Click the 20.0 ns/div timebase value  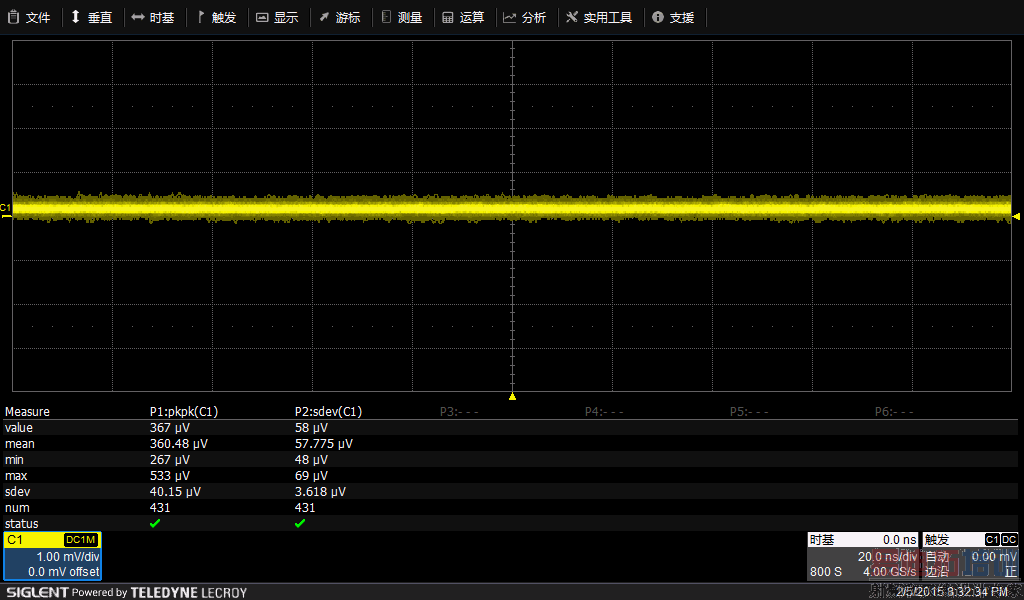(888, 557)
